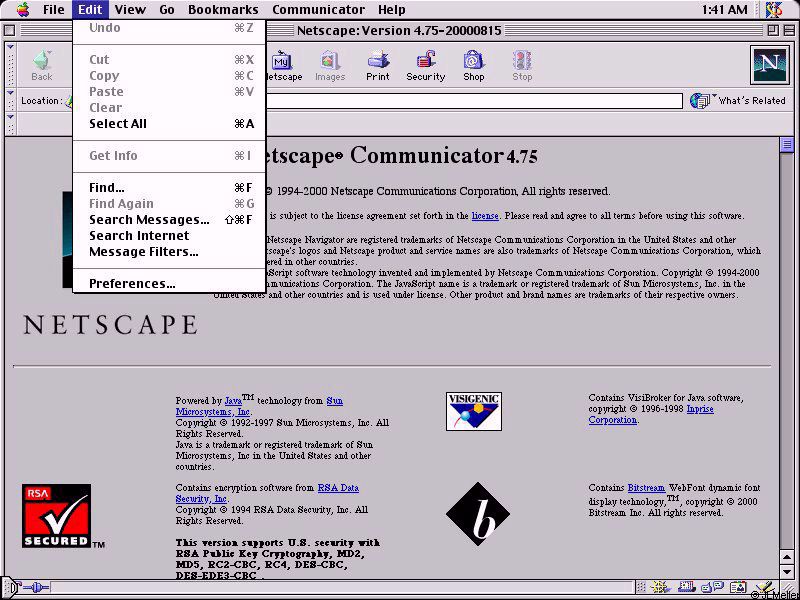Choose Search Messages... menu item
800x600 pixels.
click(169, 219)
